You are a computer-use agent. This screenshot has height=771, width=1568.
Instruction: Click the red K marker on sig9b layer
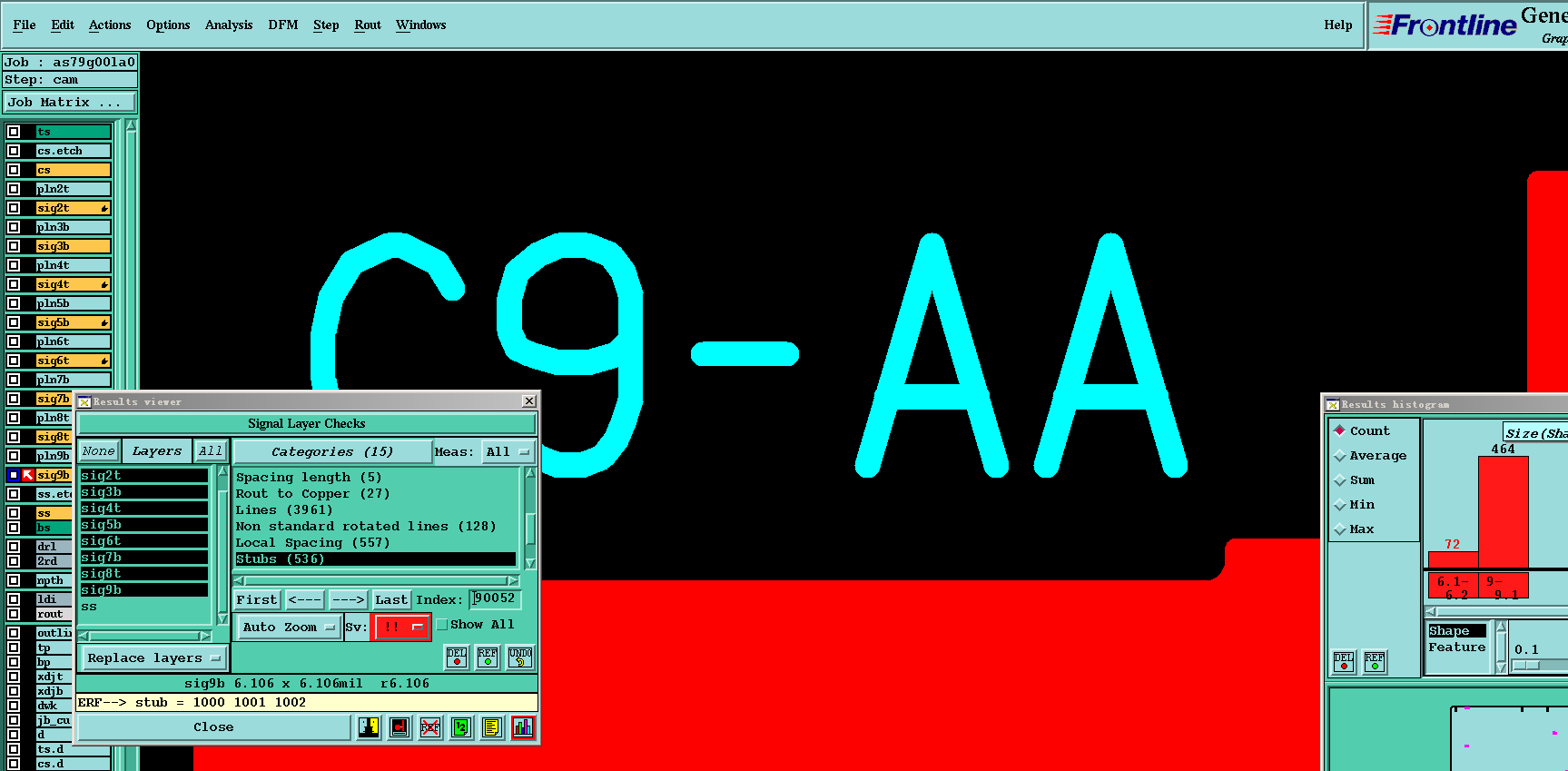pos(28,475)
